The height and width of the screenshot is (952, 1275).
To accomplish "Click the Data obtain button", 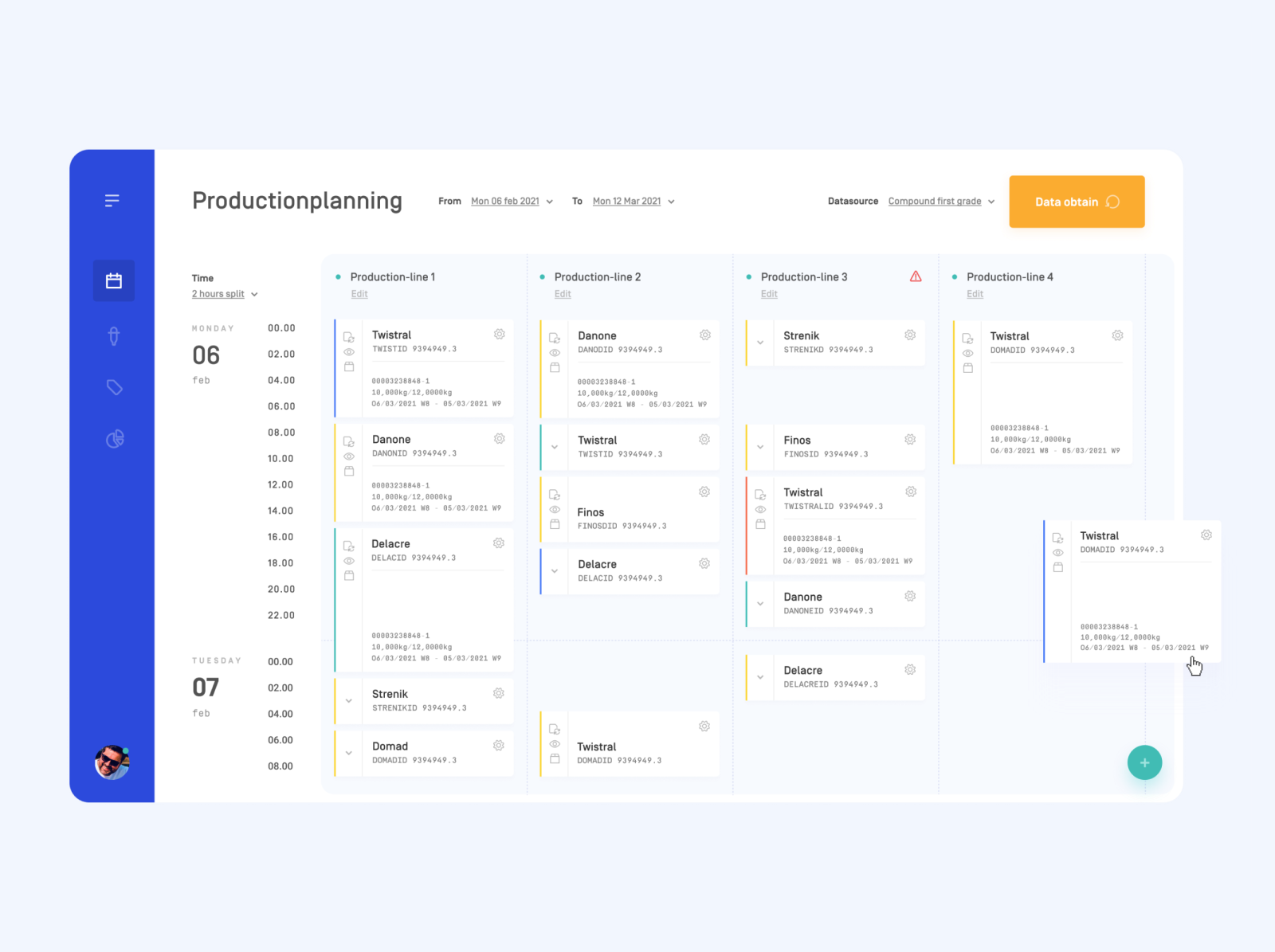I will tap(1076, 201).
